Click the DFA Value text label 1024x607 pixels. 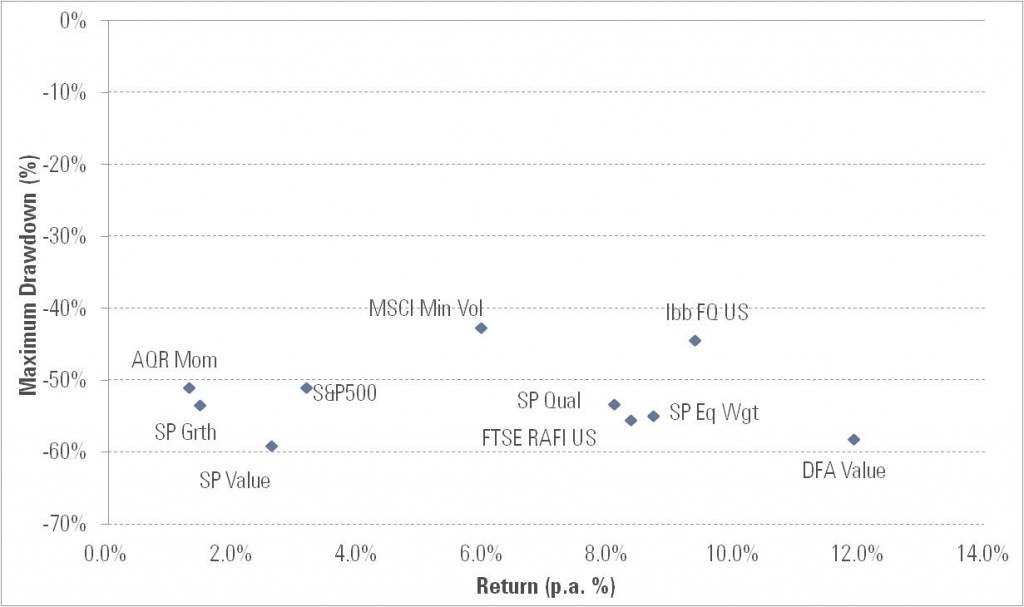pyautogui.click(x=844, y=471)
